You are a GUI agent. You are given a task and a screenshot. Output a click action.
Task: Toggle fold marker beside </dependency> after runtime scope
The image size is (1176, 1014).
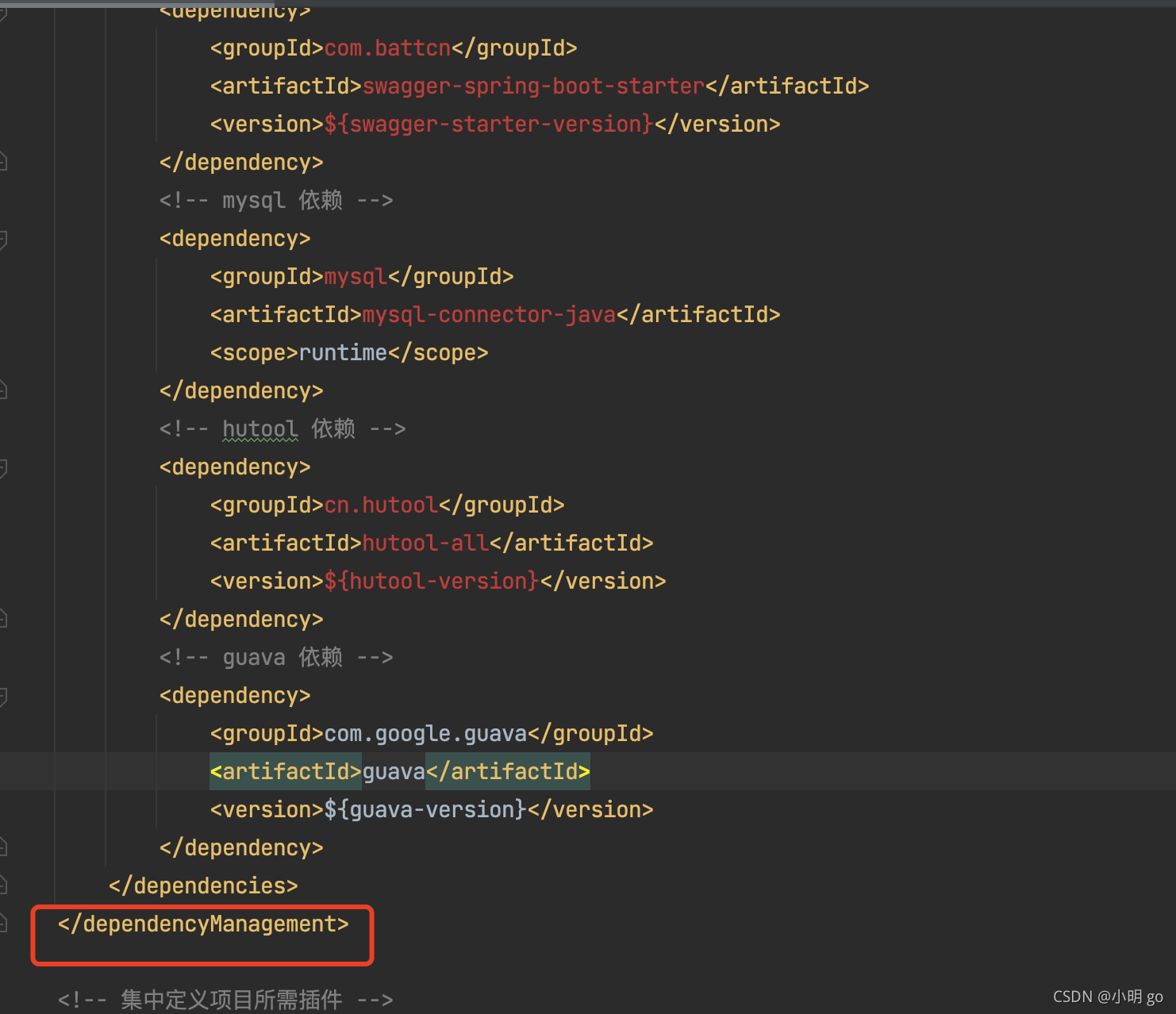(x=3, y=390)
